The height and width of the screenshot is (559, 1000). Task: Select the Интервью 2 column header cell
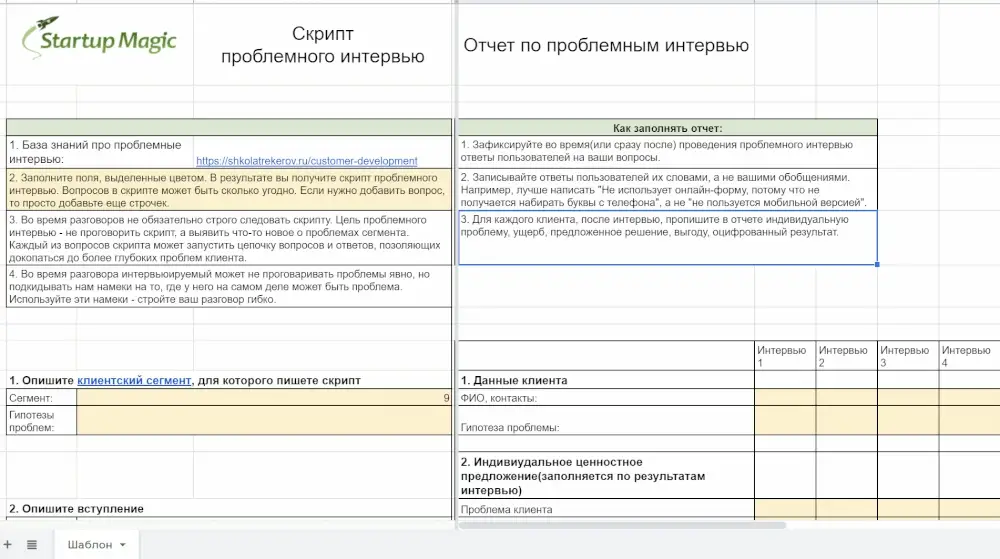coord(847,356)
